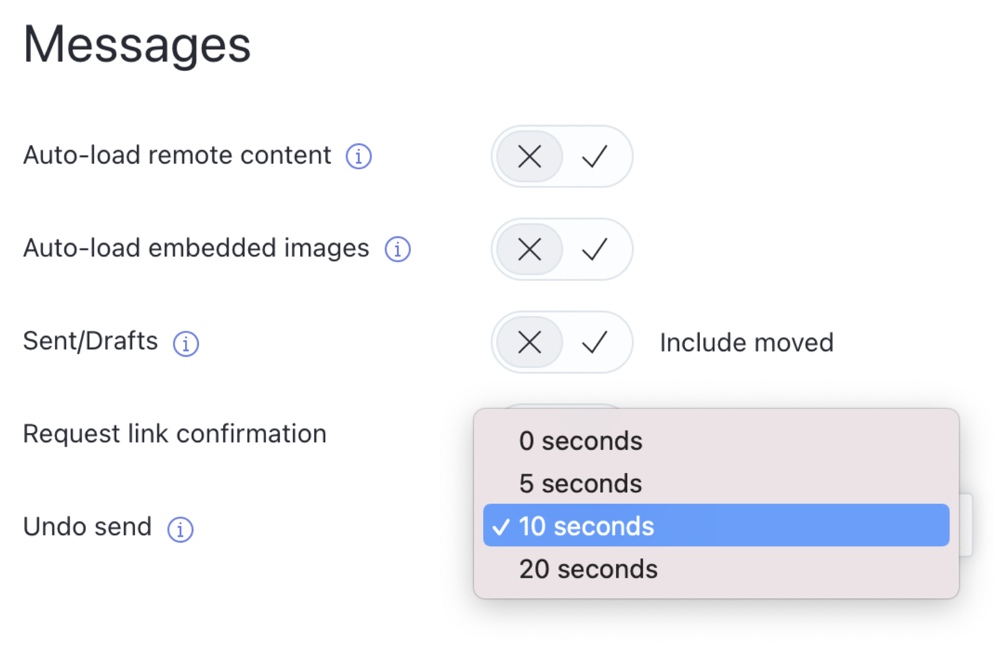
Task: Turn on Auto-load embedded images with checkmark
Action: [594, 249]
